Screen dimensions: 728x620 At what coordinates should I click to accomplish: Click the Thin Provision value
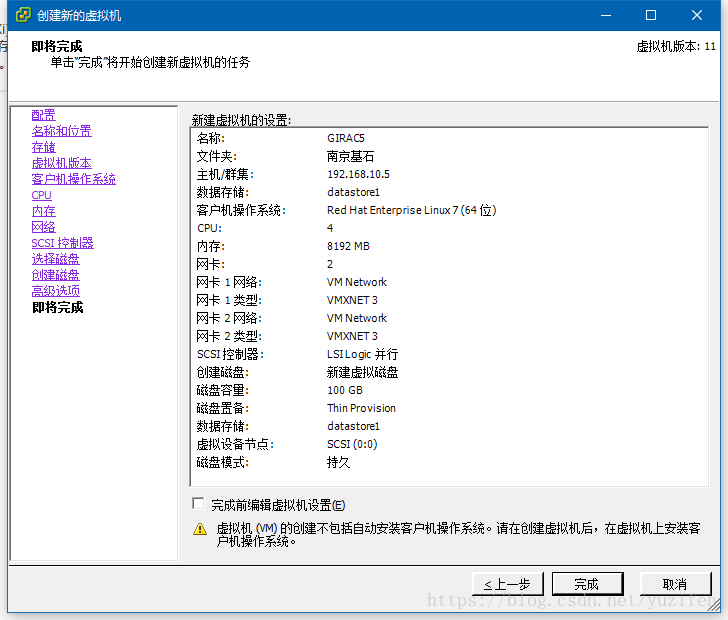[361, 408]
